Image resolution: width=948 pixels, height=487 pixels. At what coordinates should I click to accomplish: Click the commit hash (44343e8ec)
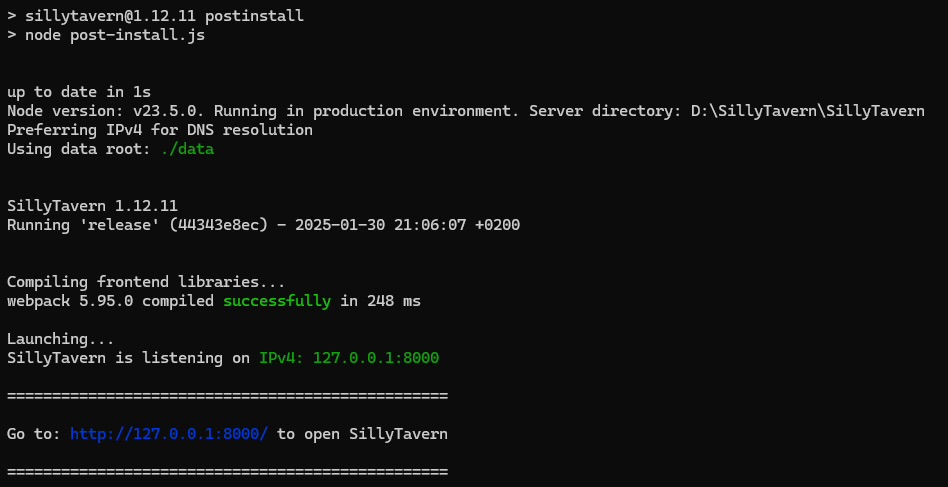218,225
